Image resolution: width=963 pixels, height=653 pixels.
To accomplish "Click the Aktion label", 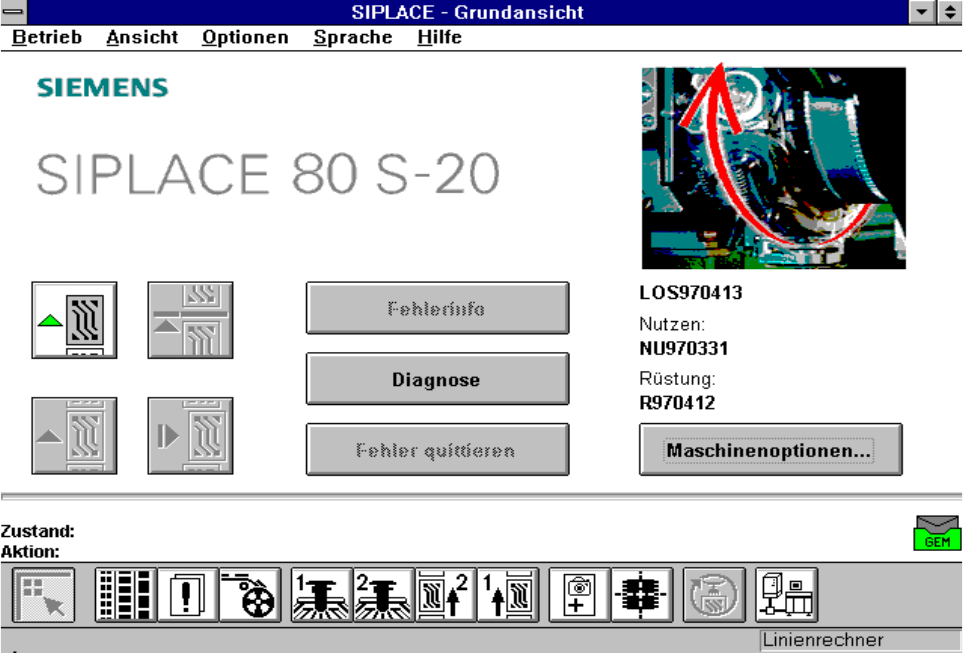I will coord(30,551).
